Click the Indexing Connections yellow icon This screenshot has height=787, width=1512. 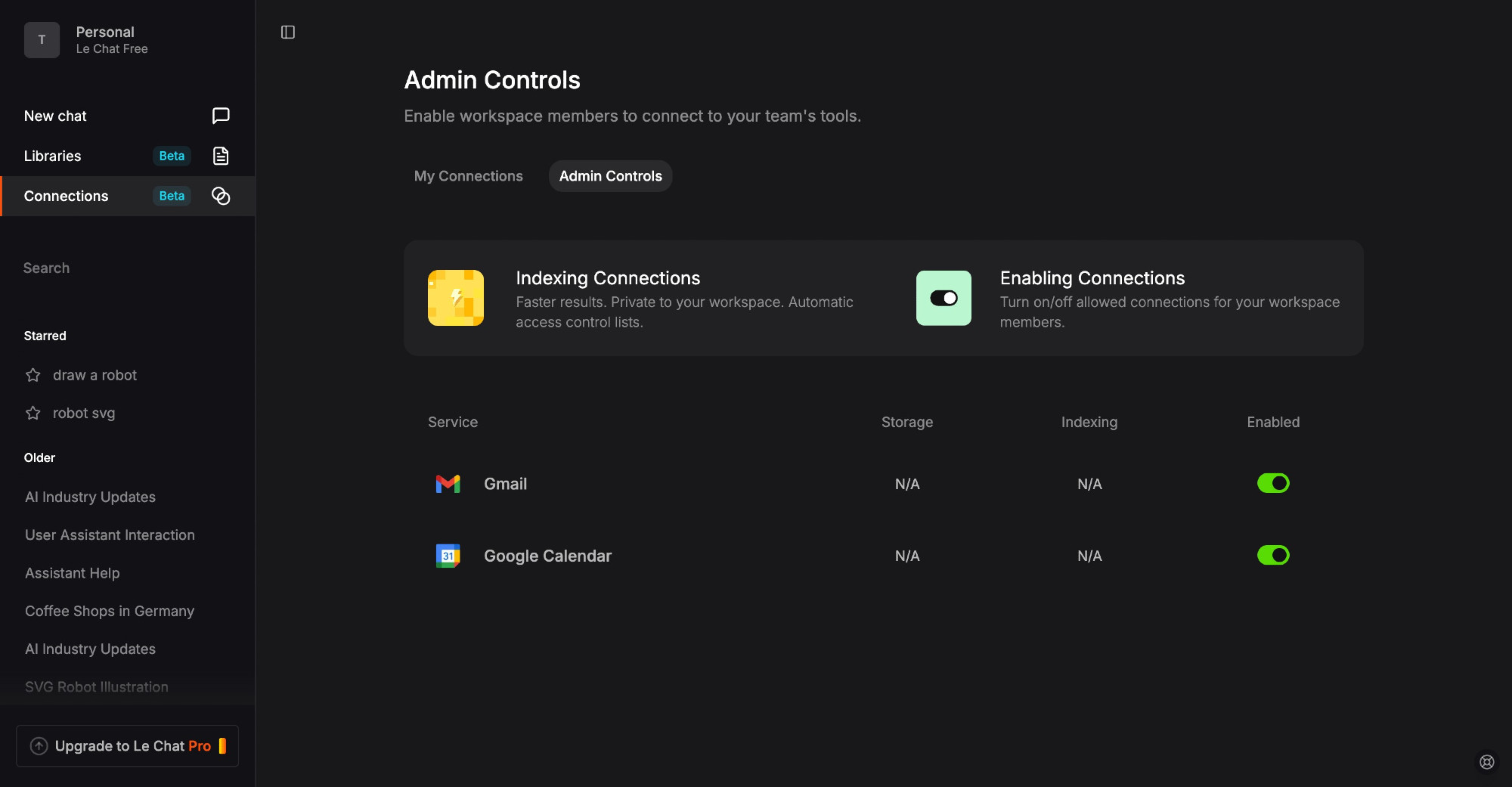456,298
